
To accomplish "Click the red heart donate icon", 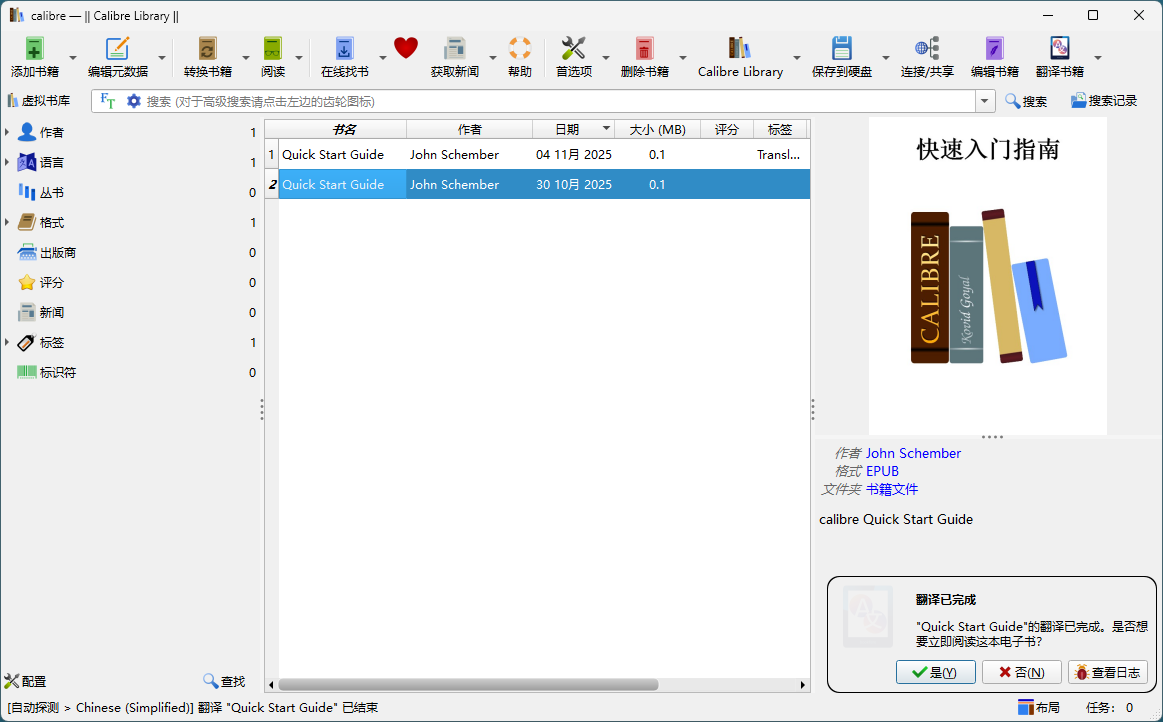I will click(x=405, y=48).
